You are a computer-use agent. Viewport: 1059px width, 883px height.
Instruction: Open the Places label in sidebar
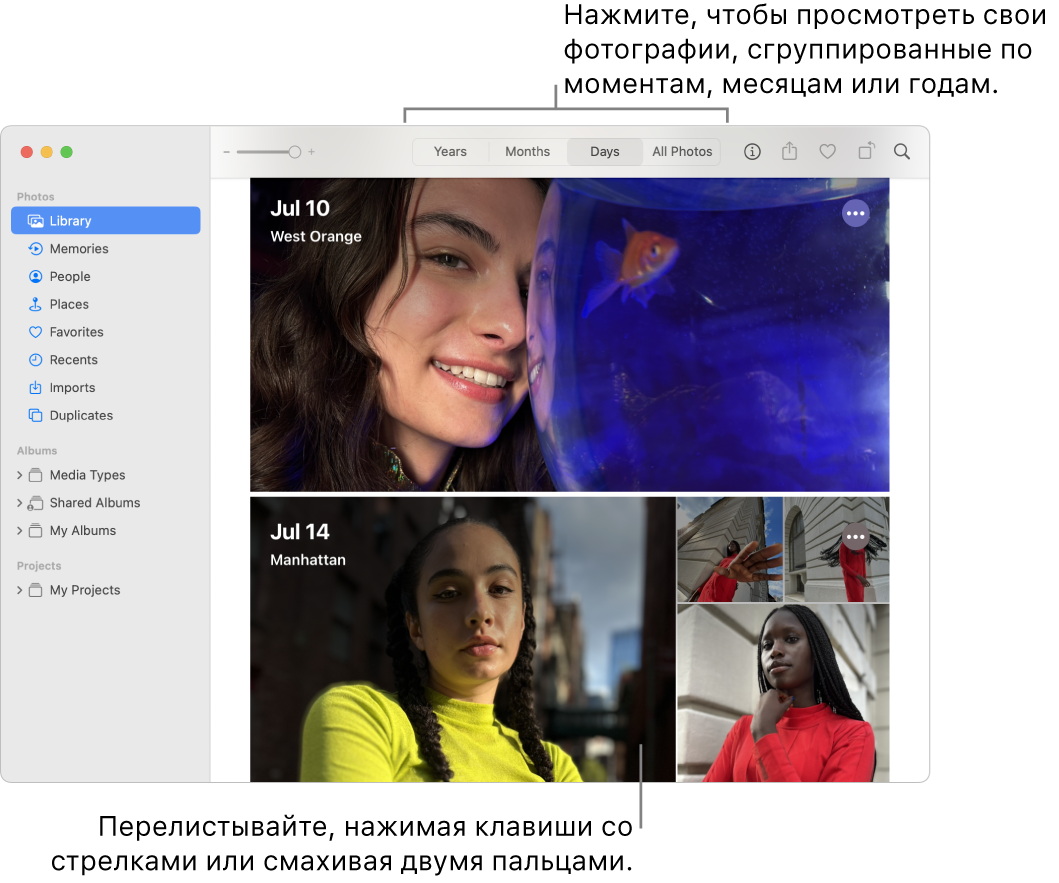pyautogui.click(x=69, y=304)
